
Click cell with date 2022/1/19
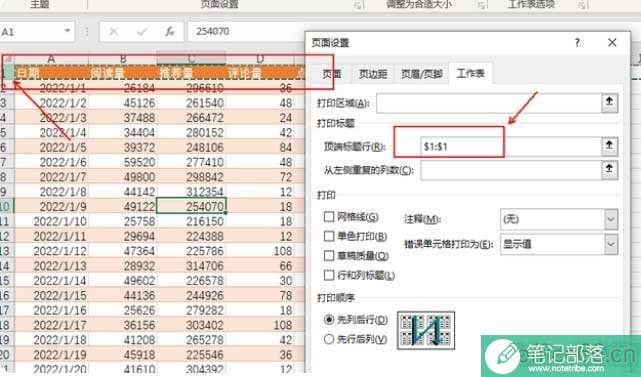(x=52, y=355)
